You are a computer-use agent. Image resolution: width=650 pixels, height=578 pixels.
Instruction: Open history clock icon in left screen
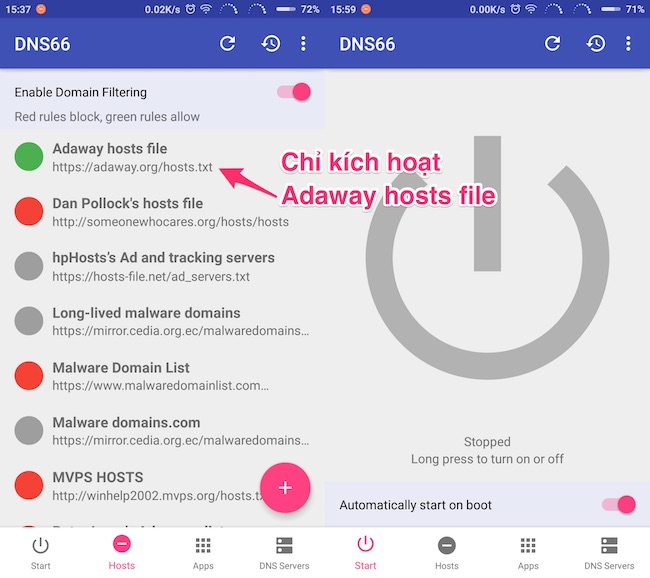[271, 43]
